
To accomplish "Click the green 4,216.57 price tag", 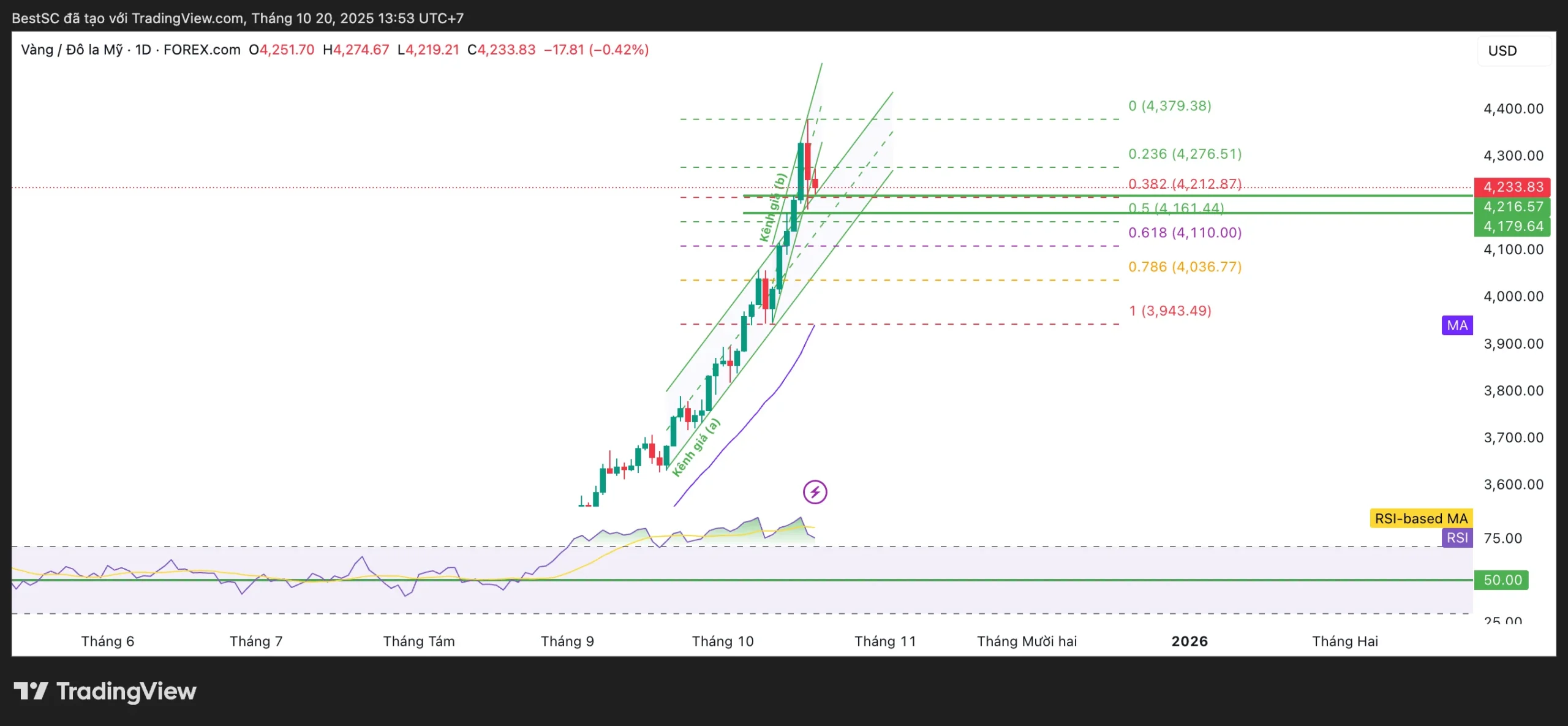I will click(x=1512, y=206).
